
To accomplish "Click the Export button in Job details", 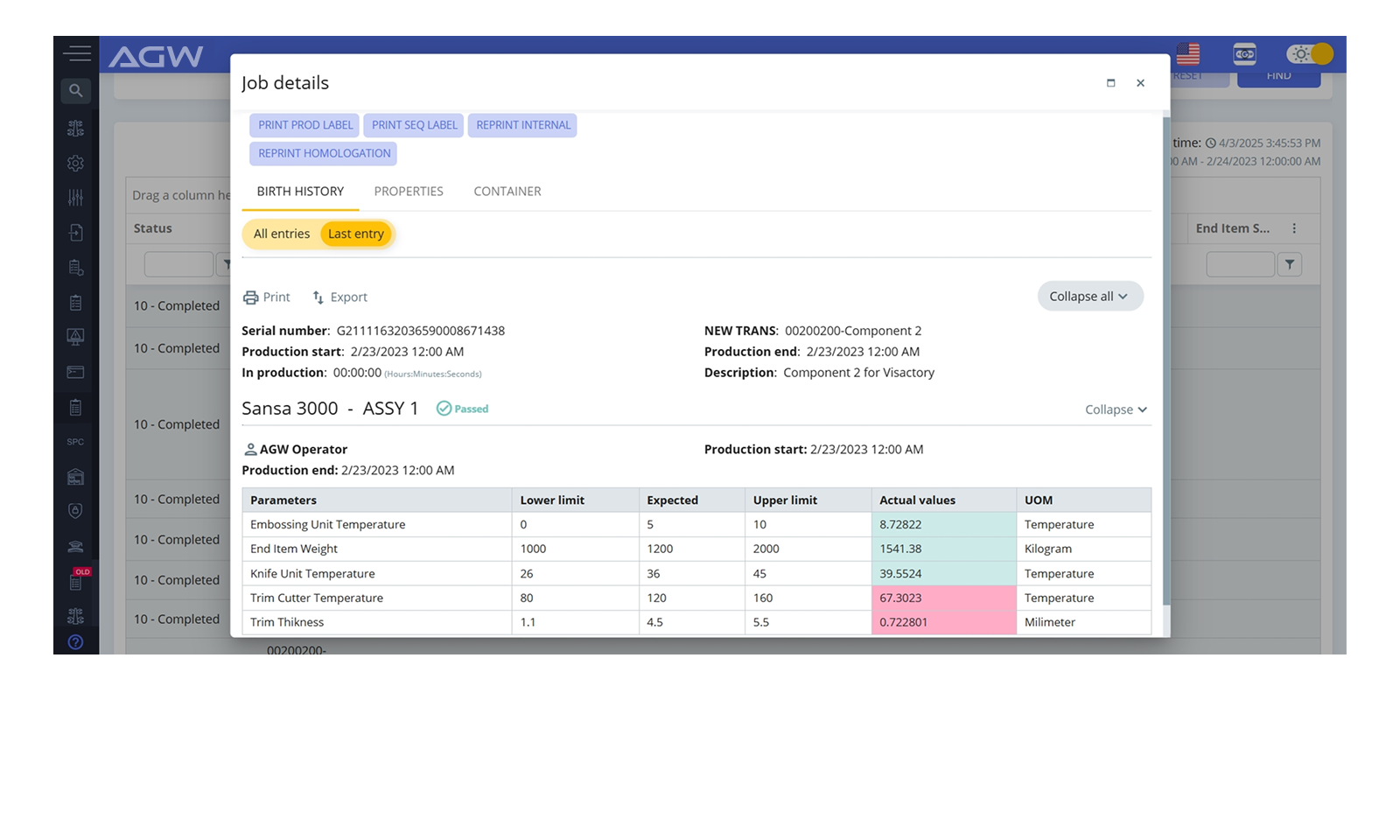I will click(340, 297).
